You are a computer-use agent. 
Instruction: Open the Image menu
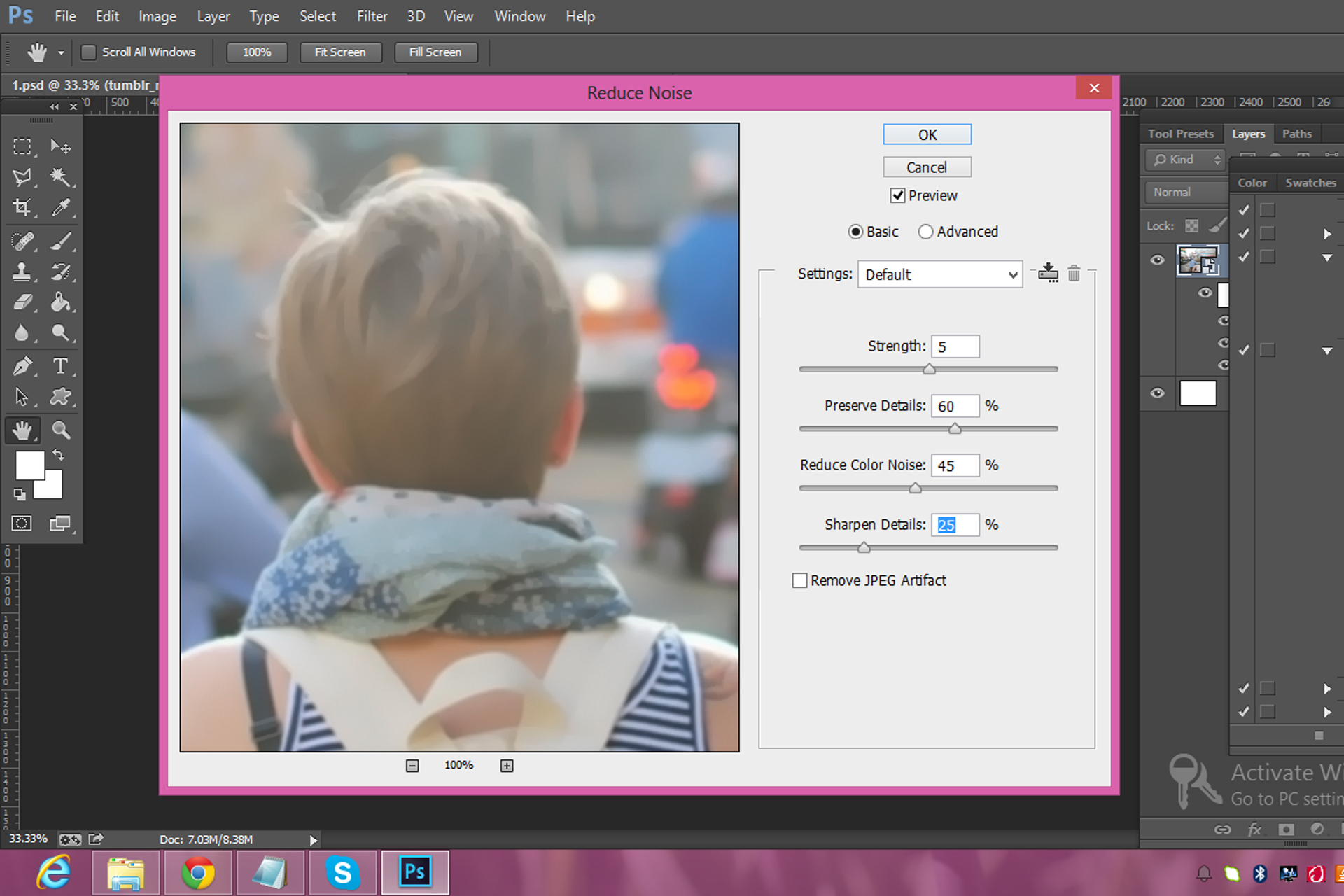(157, 16)
